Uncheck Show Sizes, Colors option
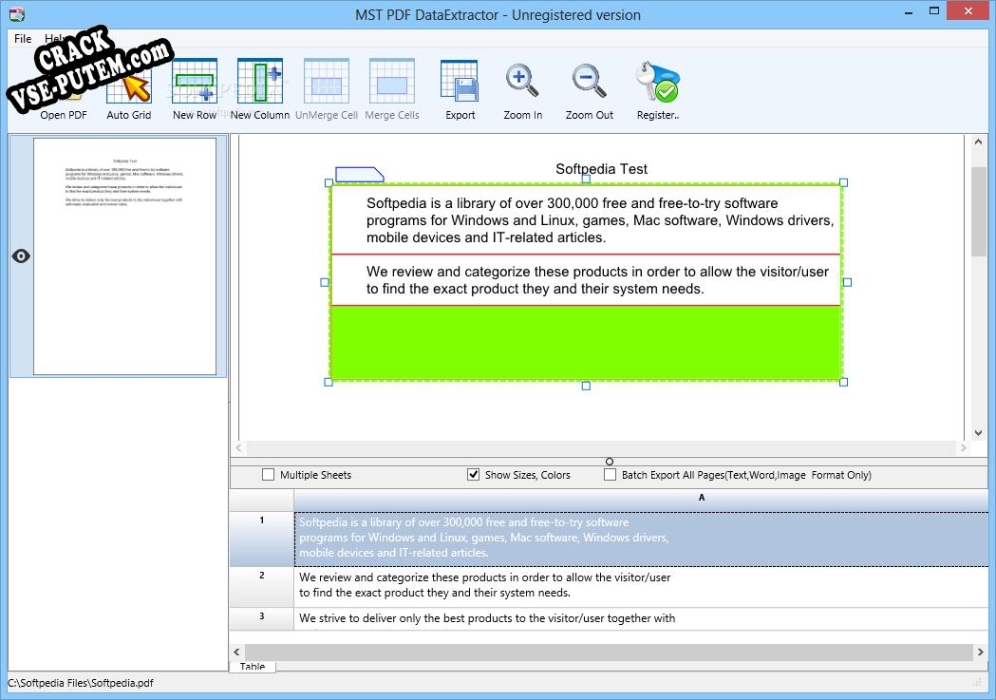996x700 pixels. 473,475
